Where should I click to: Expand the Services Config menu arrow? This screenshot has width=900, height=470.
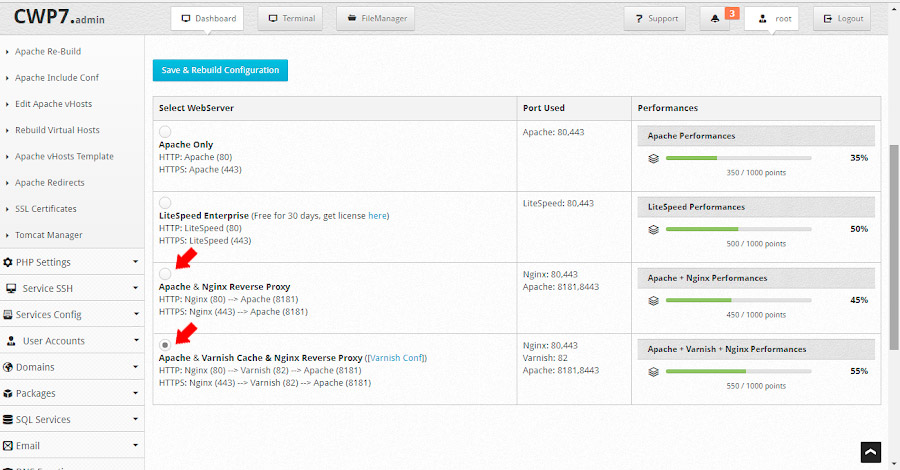pos(135,314)
